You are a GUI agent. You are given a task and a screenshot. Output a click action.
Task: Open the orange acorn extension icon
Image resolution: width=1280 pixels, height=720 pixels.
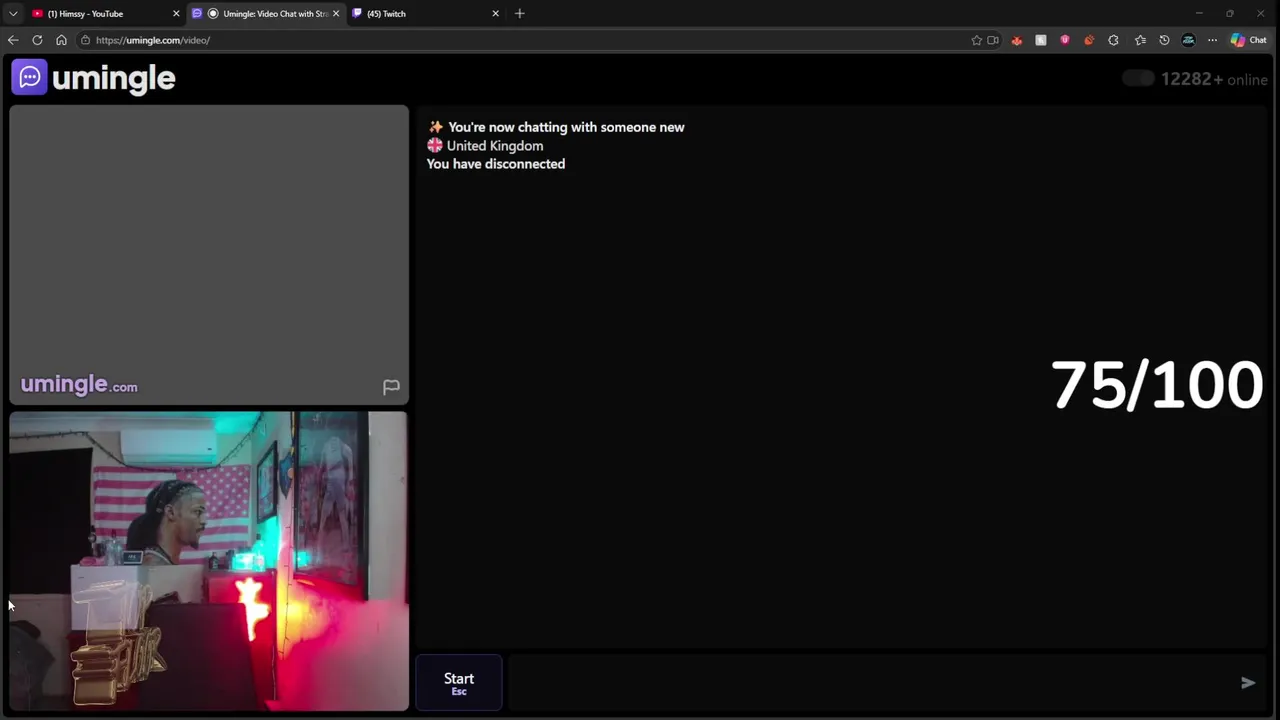coord(1089,40)
